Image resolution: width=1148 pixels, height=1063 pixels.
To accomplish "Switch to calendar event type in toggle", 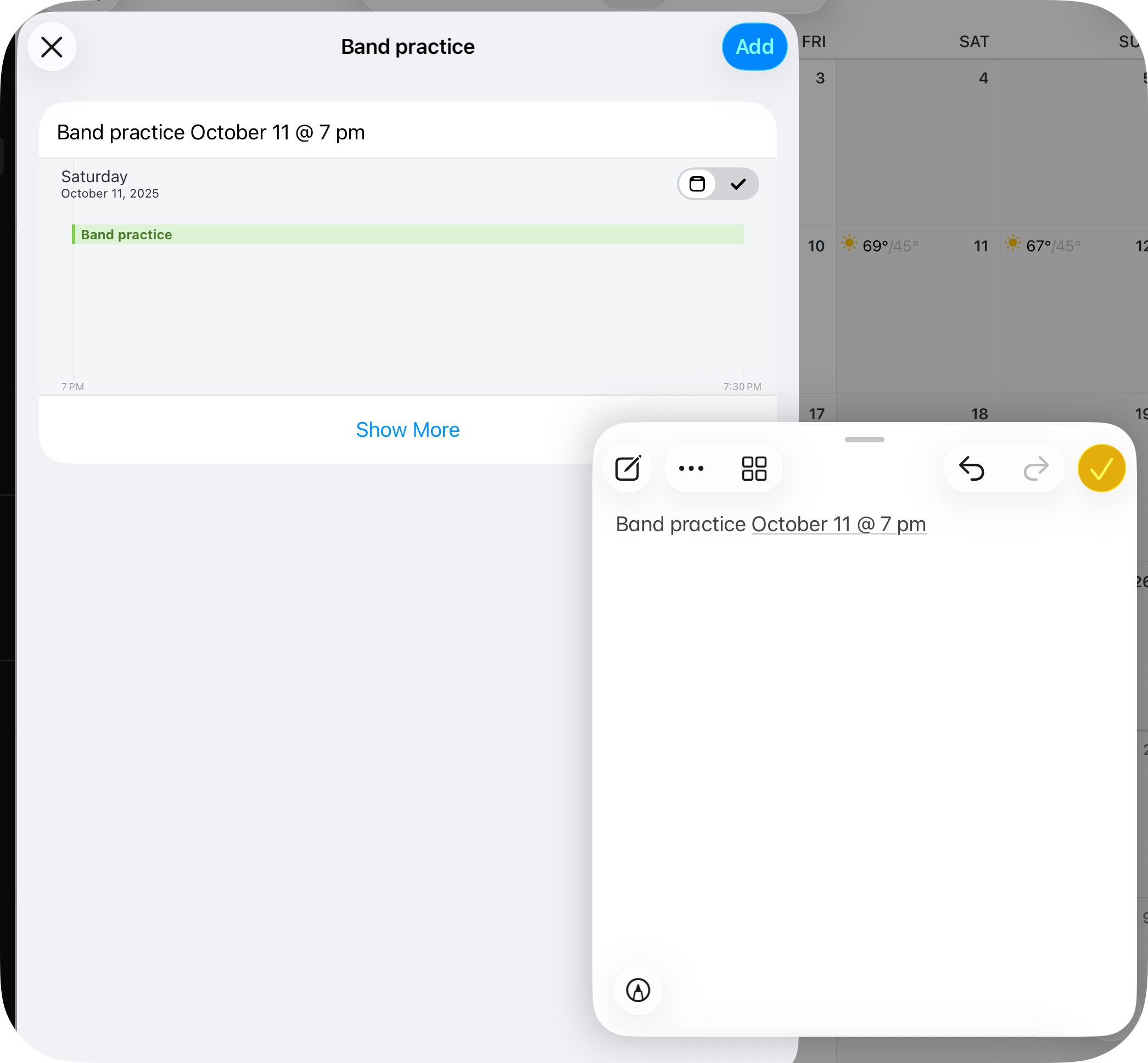I will (697, 184).
